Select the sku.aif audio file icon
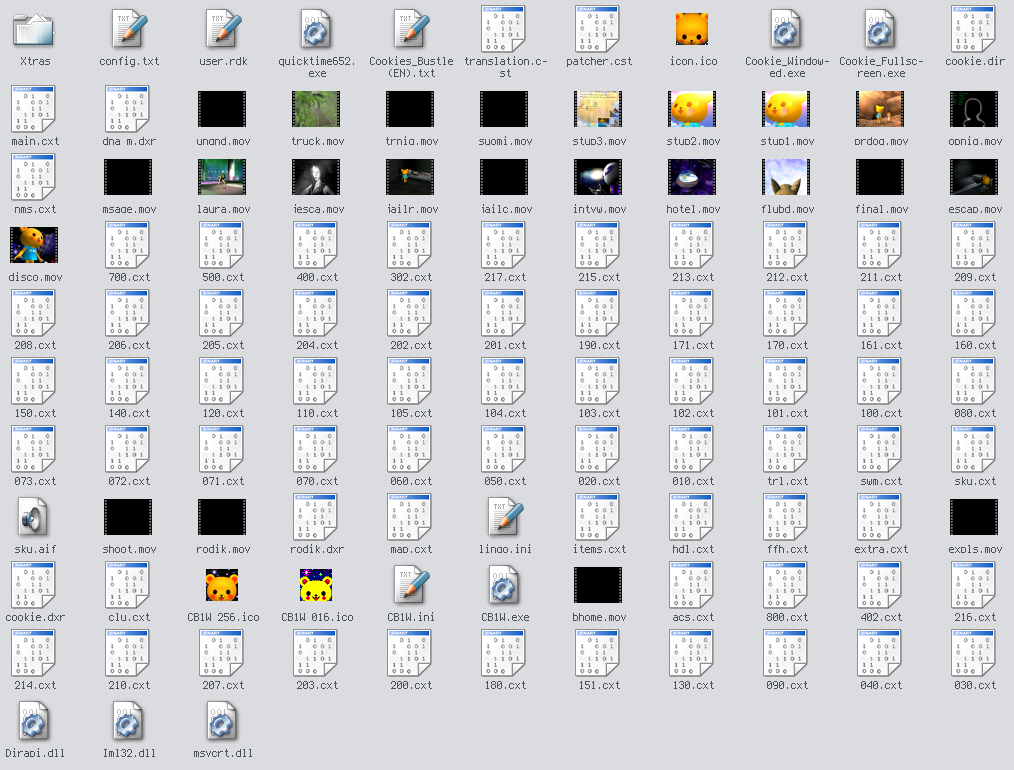Viewport: 1014px width, 770px height. click(x=34, y=517)
